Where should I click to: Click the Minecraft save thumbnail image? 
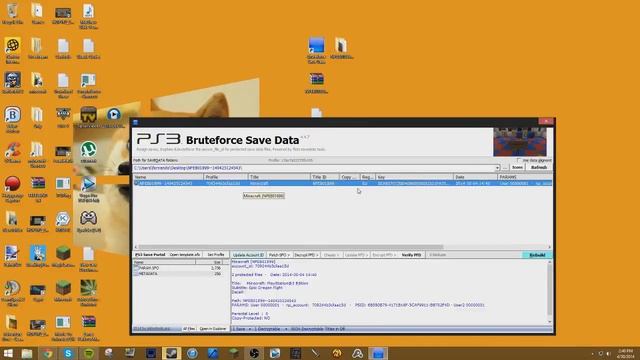(x=520, y=142)
